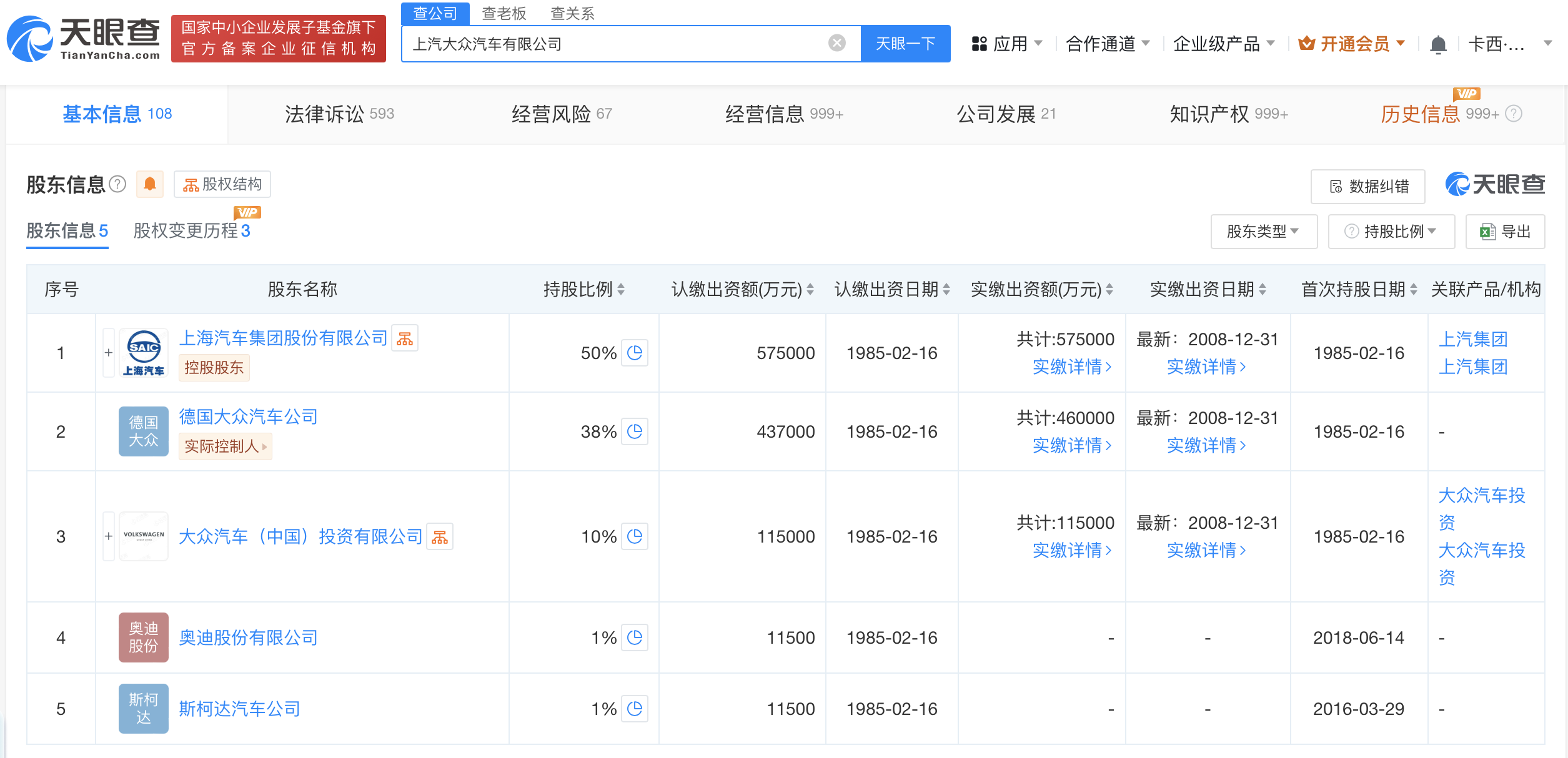The height and width of the screenshot is (758, 1568).
Task: Open the 德国大众汽车公司 shareholder link
Action: [248, 416]
